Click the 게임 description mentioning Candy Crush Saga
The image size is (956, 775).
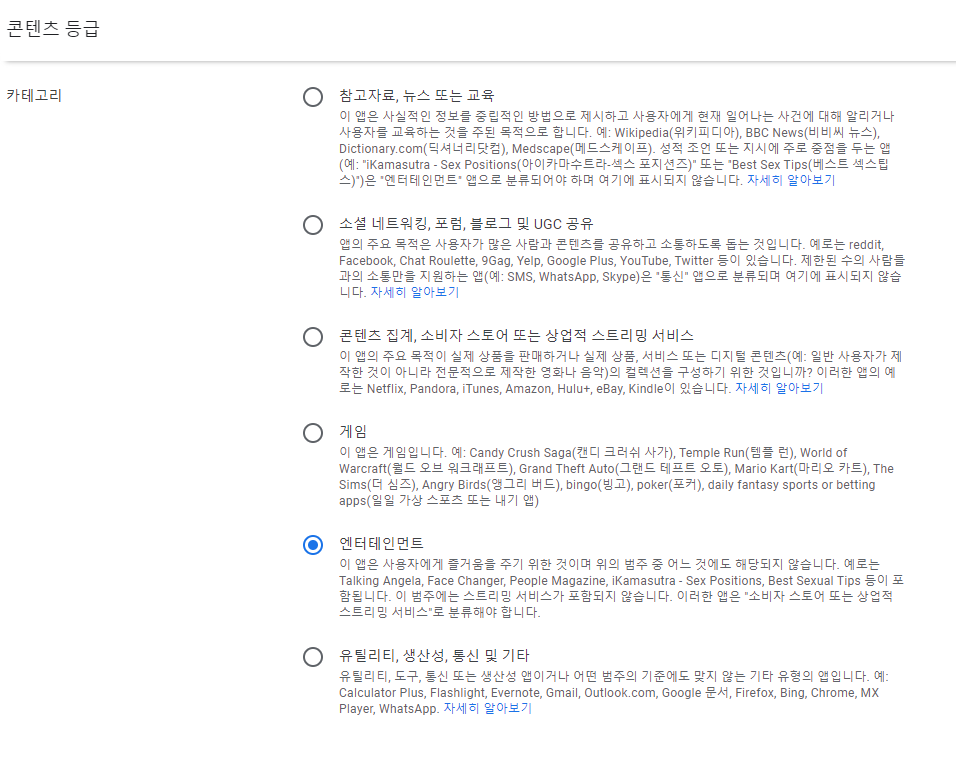click(x=616, y=477)
